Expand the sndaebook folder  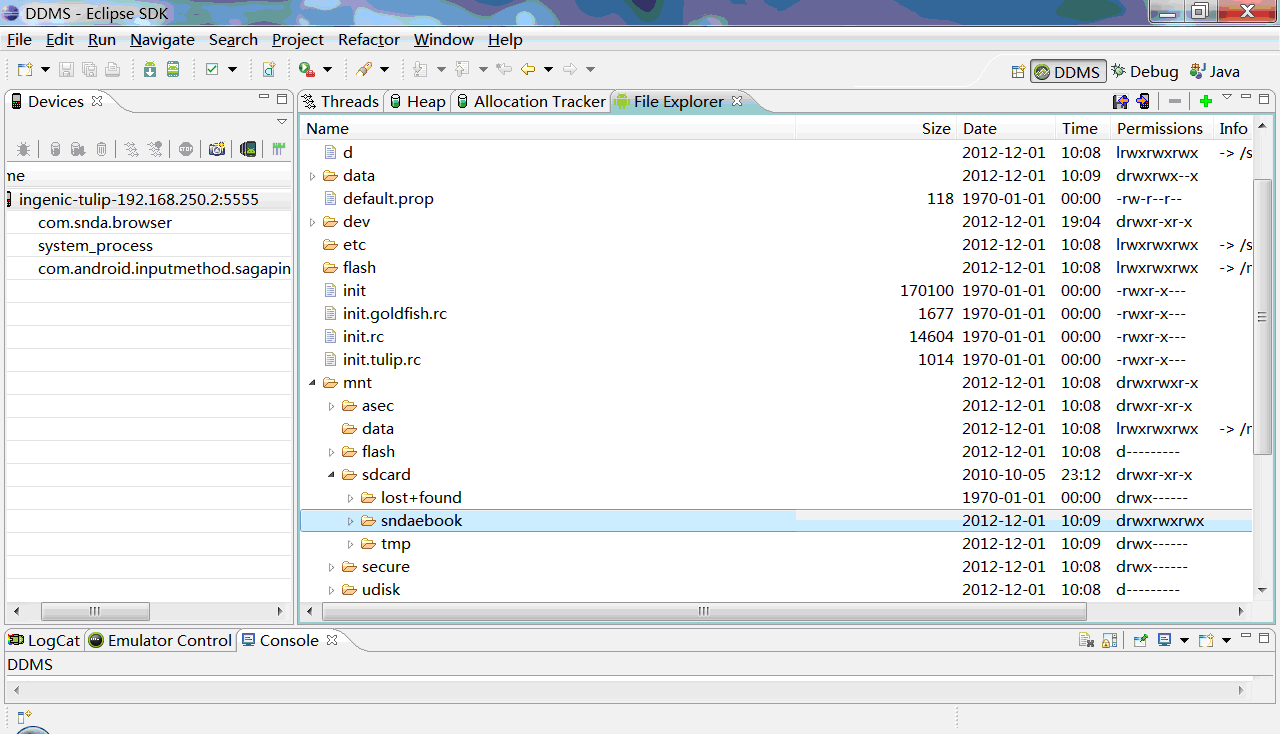click(351, 521)
